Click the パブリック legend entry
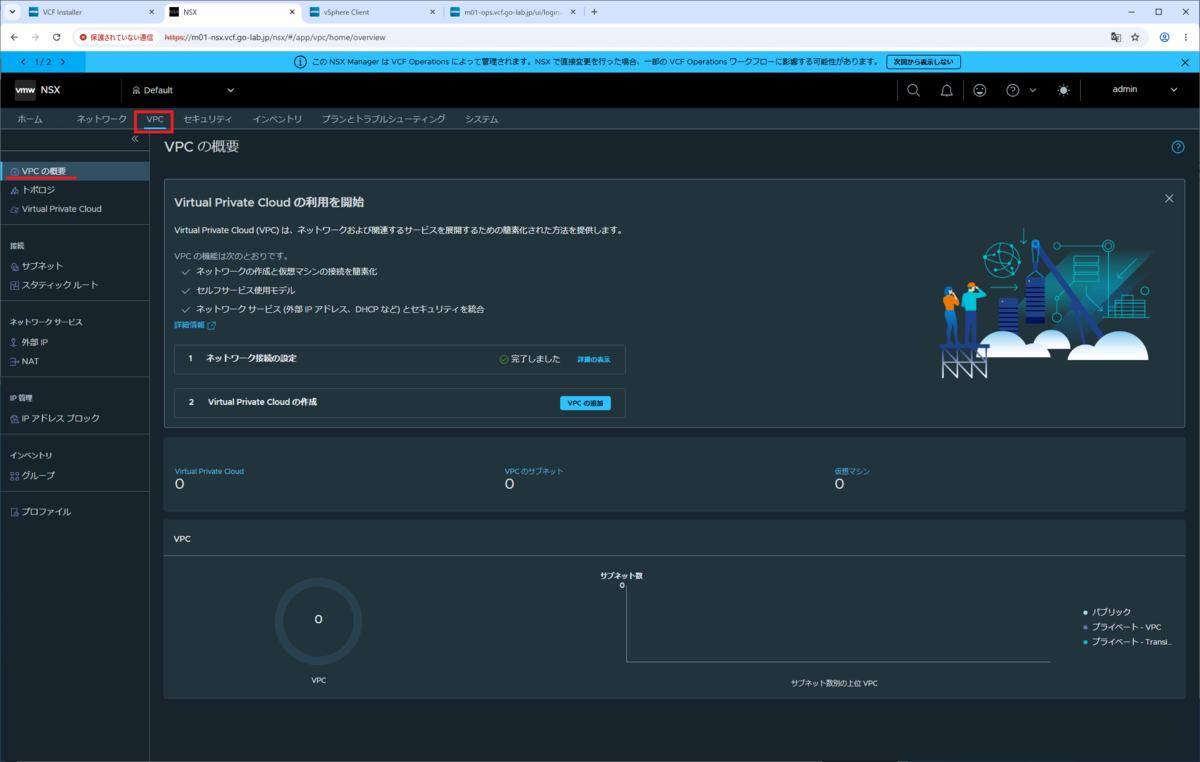 [x=1107, y=612]
